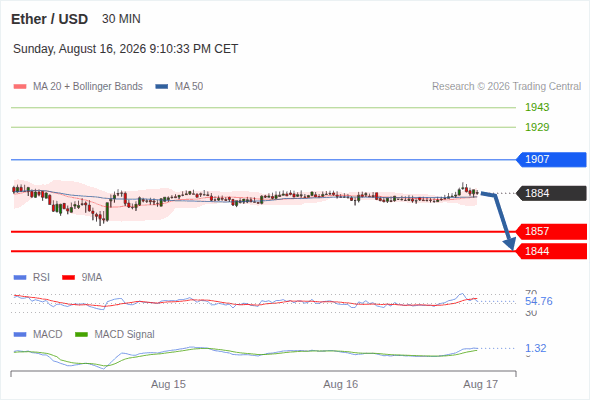Click the 1929 resistance level label
Image resolution: width=590 pixels, height=400 pixels.
(537, 127)
